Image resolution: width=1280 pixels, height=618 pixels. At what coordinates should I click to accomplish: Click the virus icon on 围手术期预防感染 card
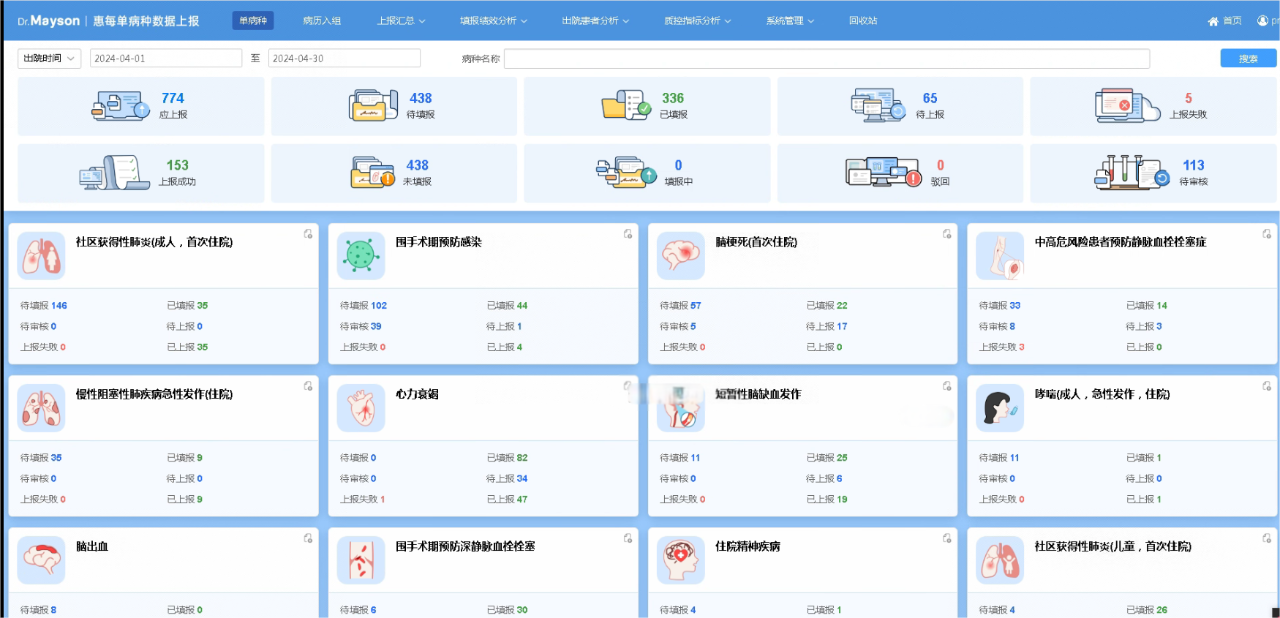pos(360,256)
